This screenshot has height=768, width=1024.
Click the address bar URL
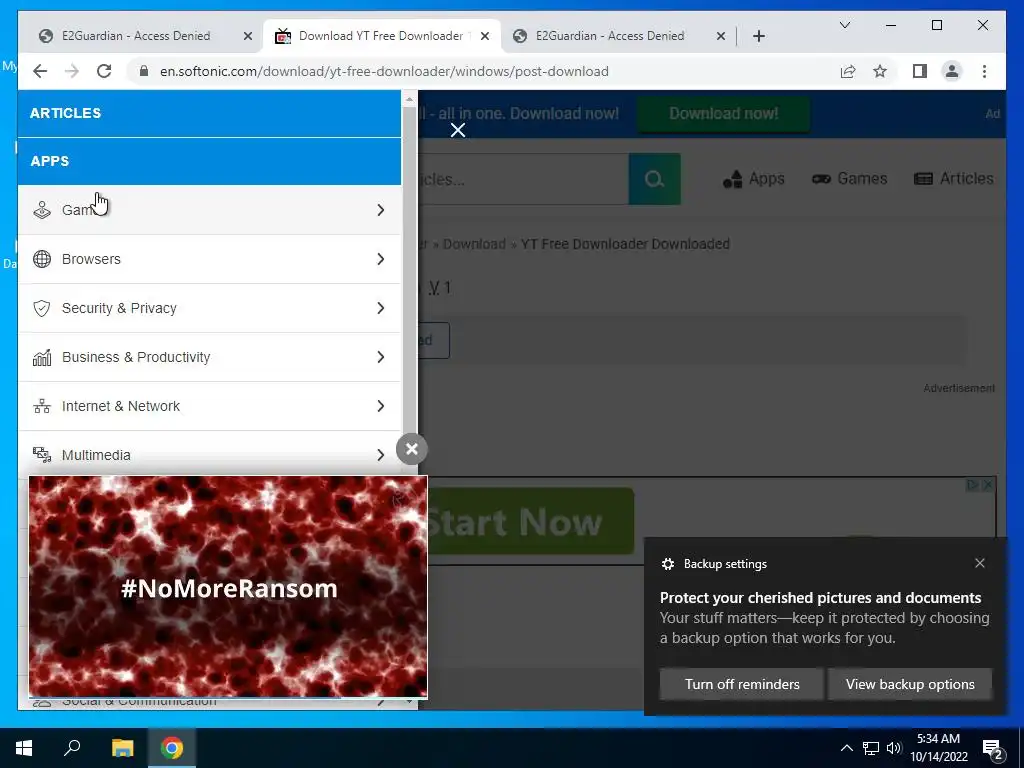(384, 71)
